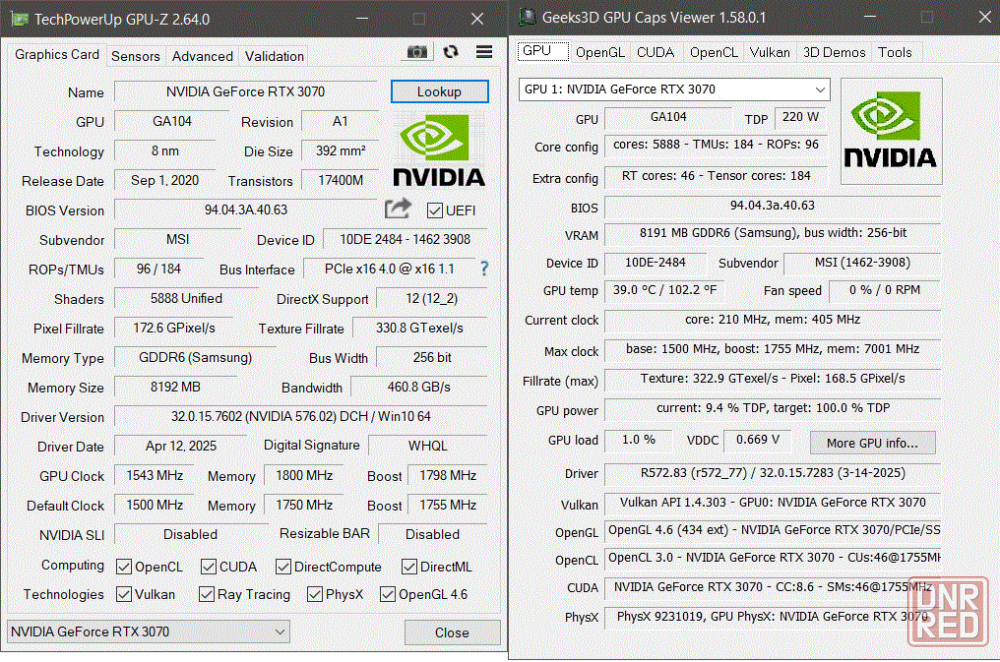1000x662 pixels.
Task: Click the Bus Interface question mark icon
Action: point(485,268)
